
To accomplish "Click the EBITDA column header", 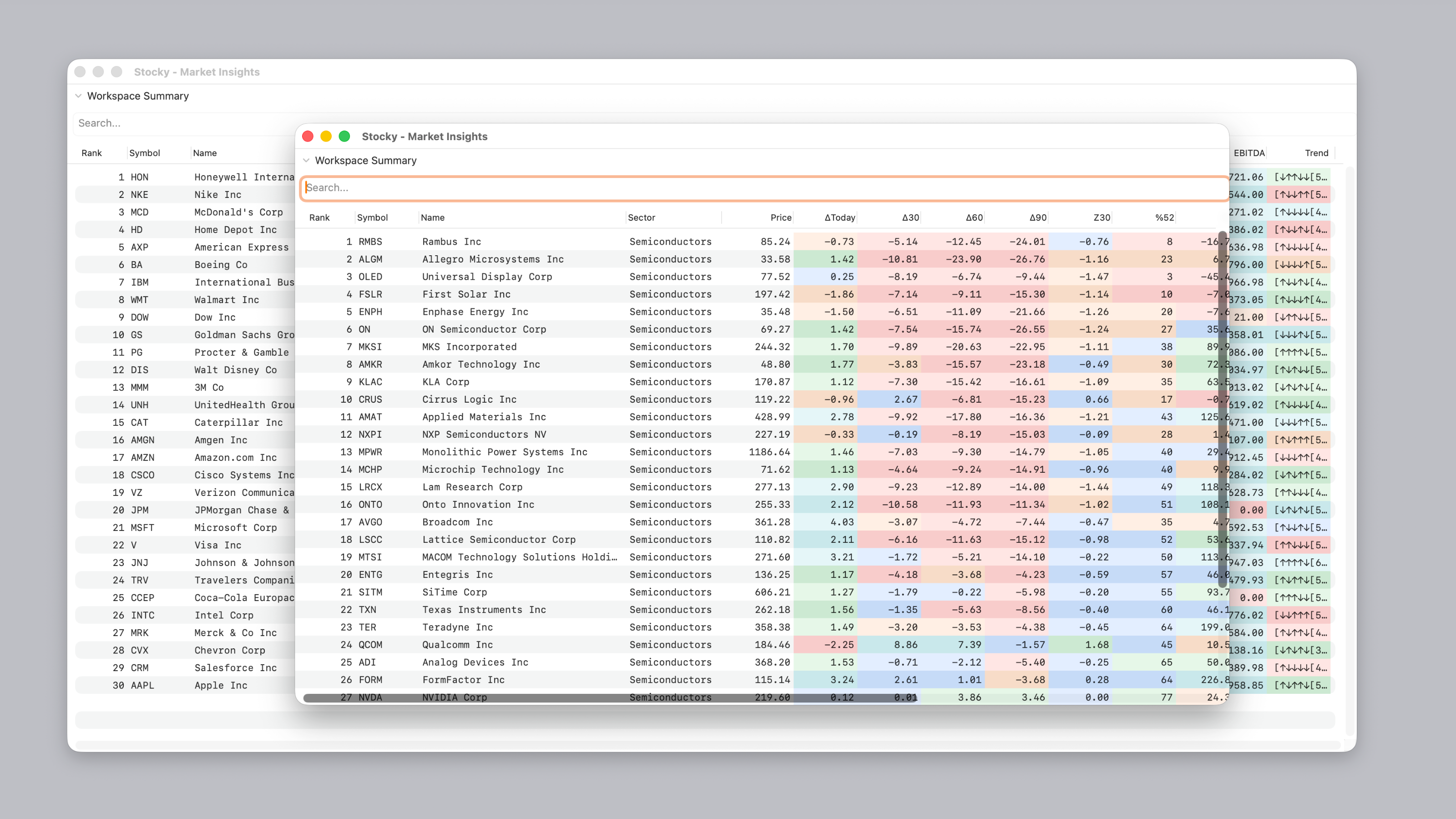I will tap(1249, 153).
